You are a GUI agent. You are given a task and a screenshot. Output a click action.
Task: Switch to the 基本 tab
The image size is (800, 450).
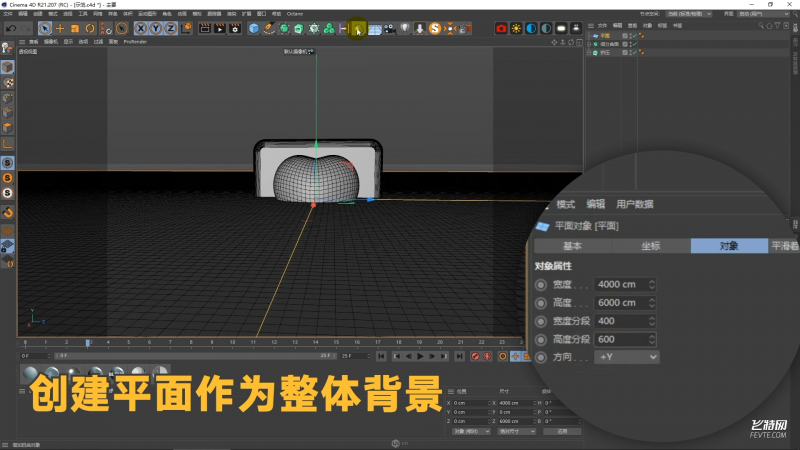tap(572, 246)
